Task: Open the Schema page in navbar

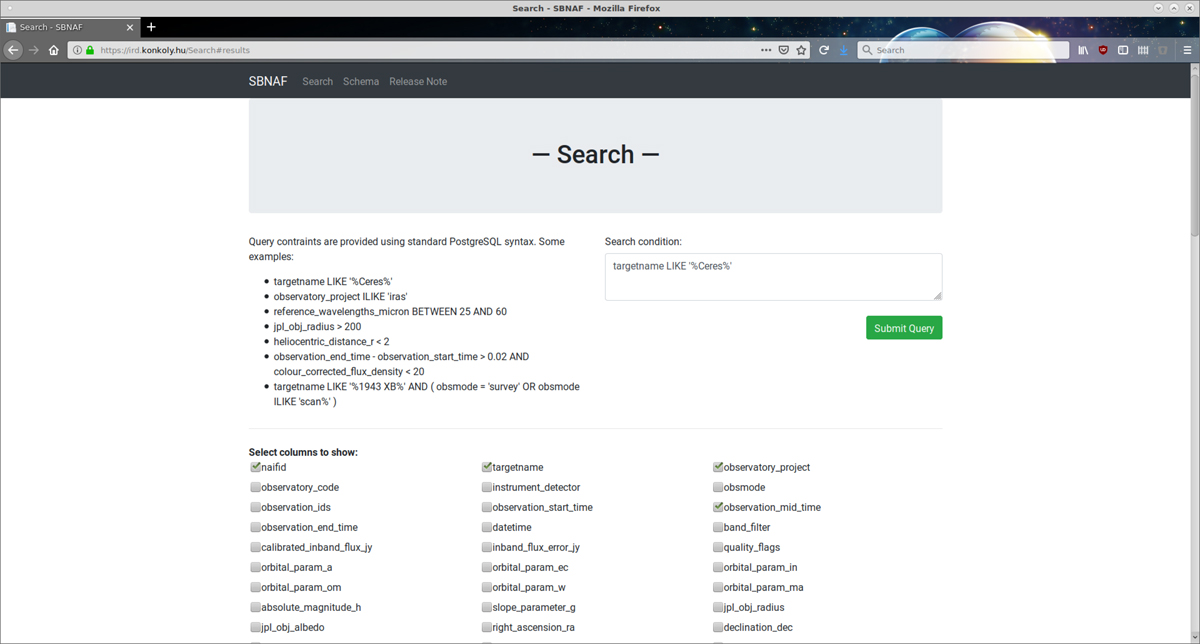Action: [360, 82]
